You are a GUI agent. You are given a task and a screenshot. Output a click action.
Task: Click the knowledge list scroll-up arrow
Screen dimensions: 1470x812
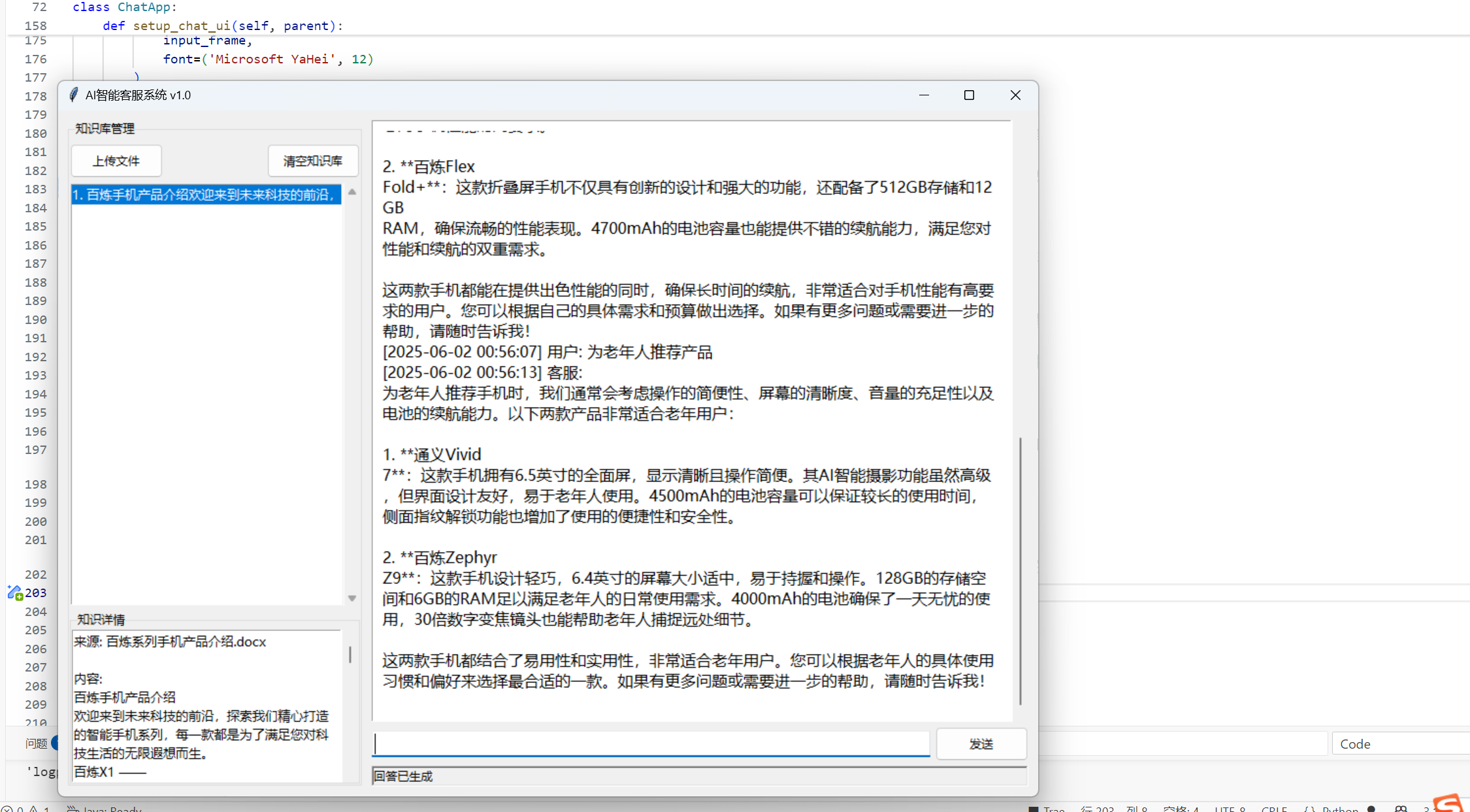352,192
